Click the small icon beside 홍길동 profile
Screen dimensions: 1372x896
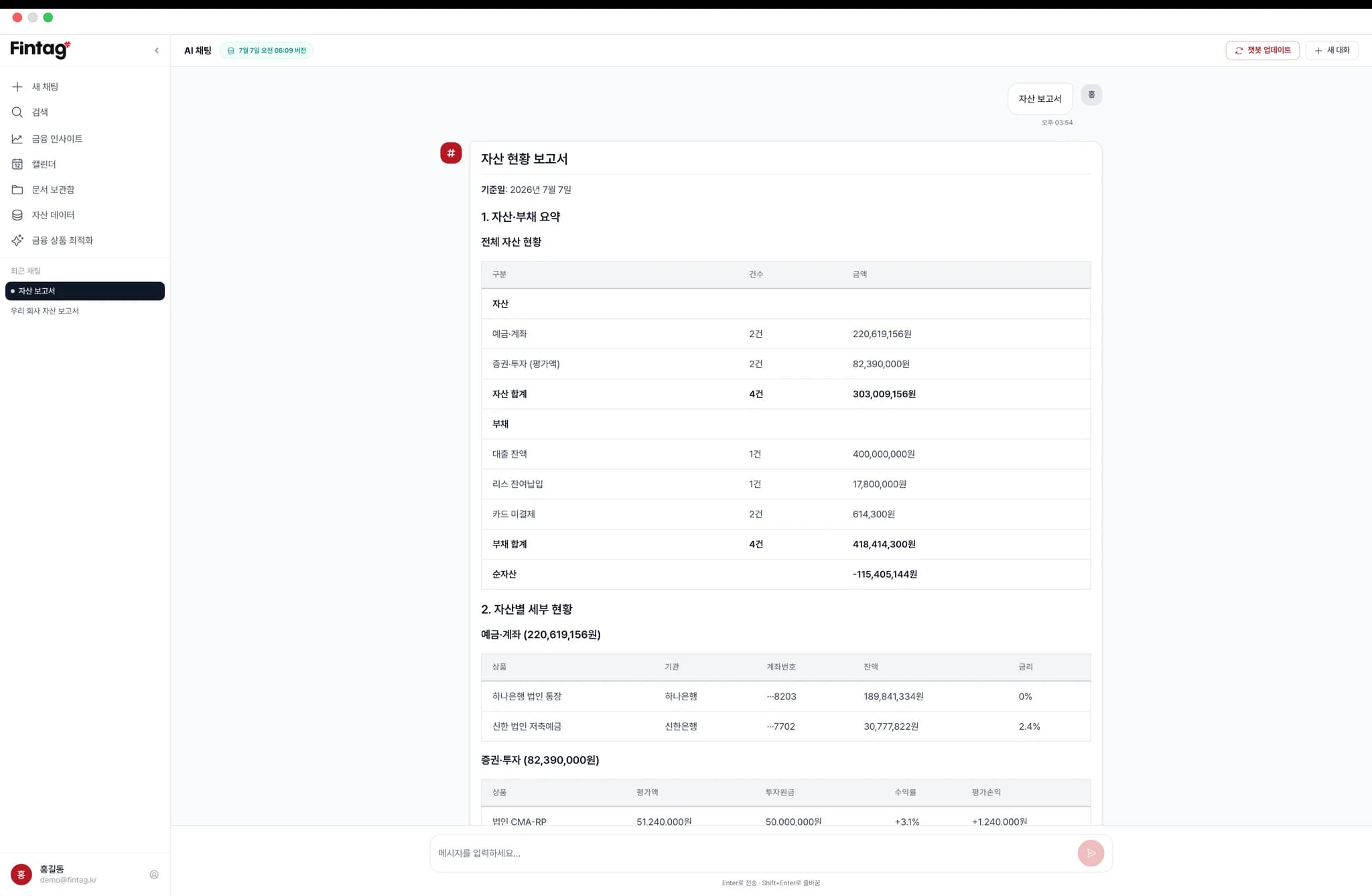154,875
